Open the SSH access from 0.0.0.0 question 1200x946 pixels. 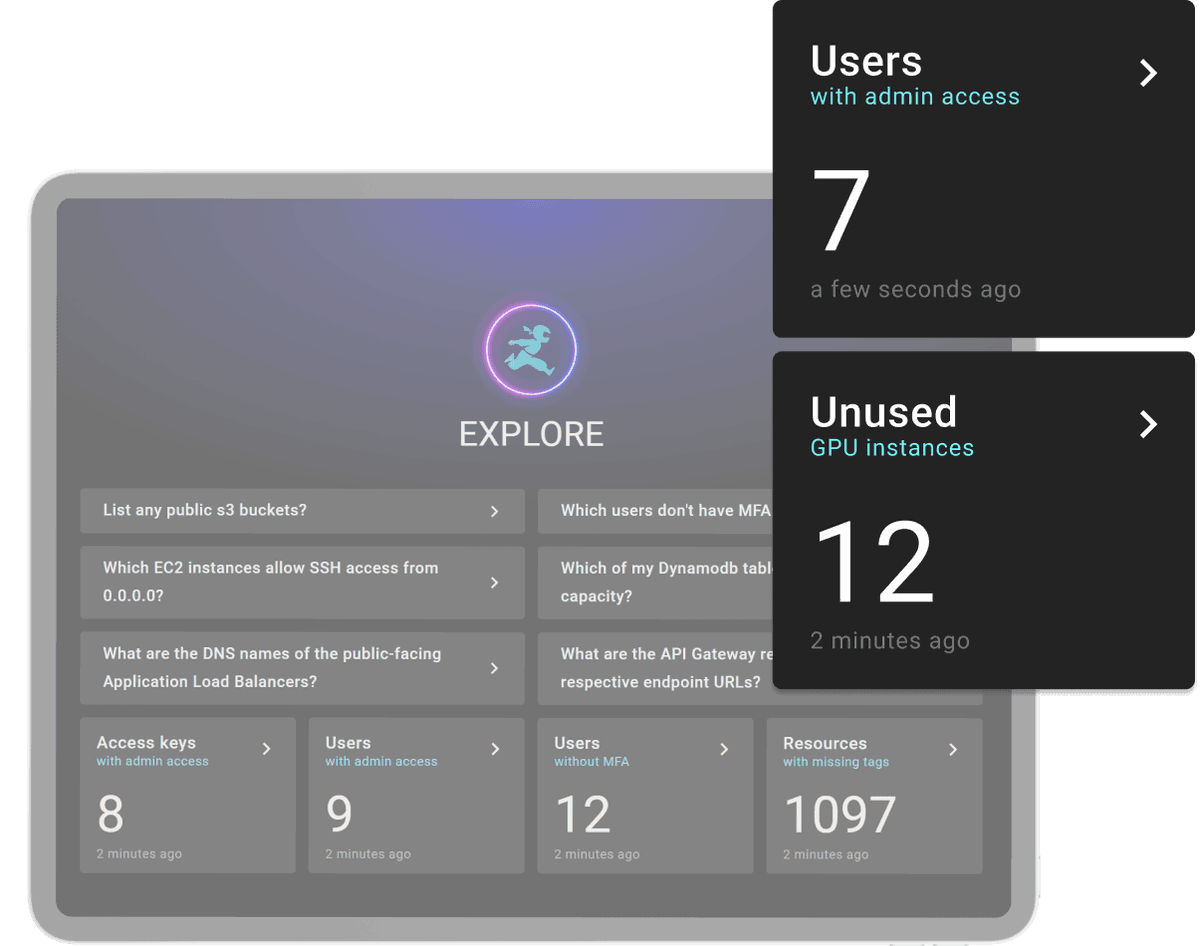point(302,582)
